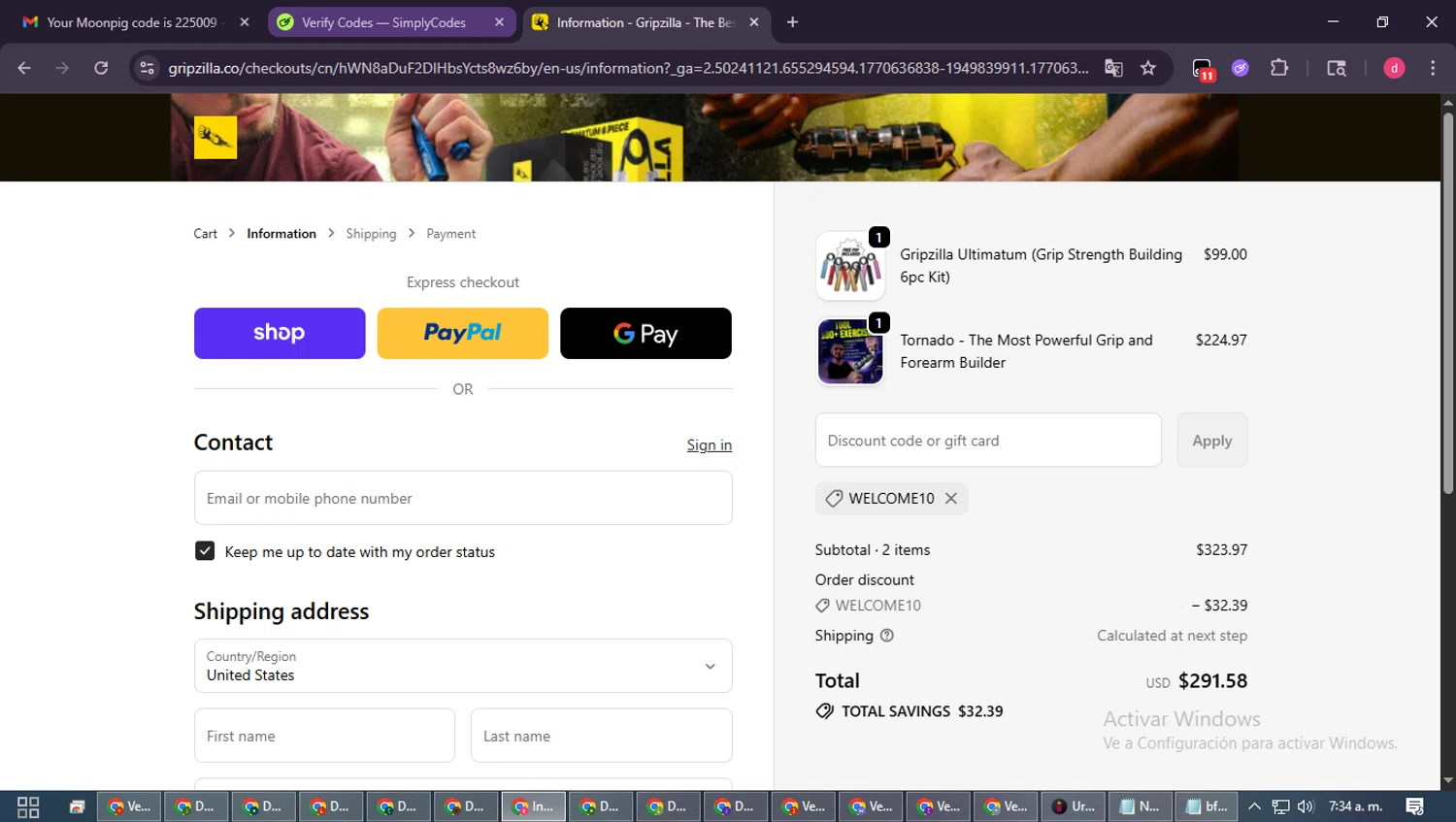Switch to the active 'In...' Chrome taskbar window
The height and width of the screenshot is (822, 1456).
click(x=533, y=806)
